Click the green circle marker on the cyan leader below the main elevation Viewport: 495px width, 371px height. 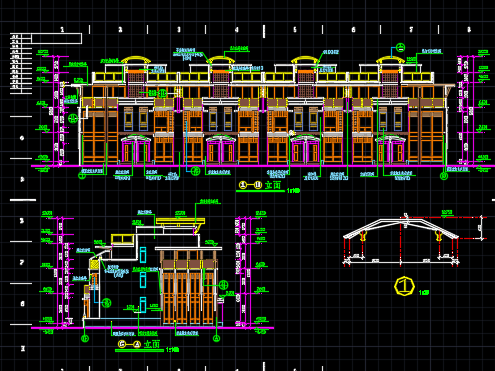[196, 171]
